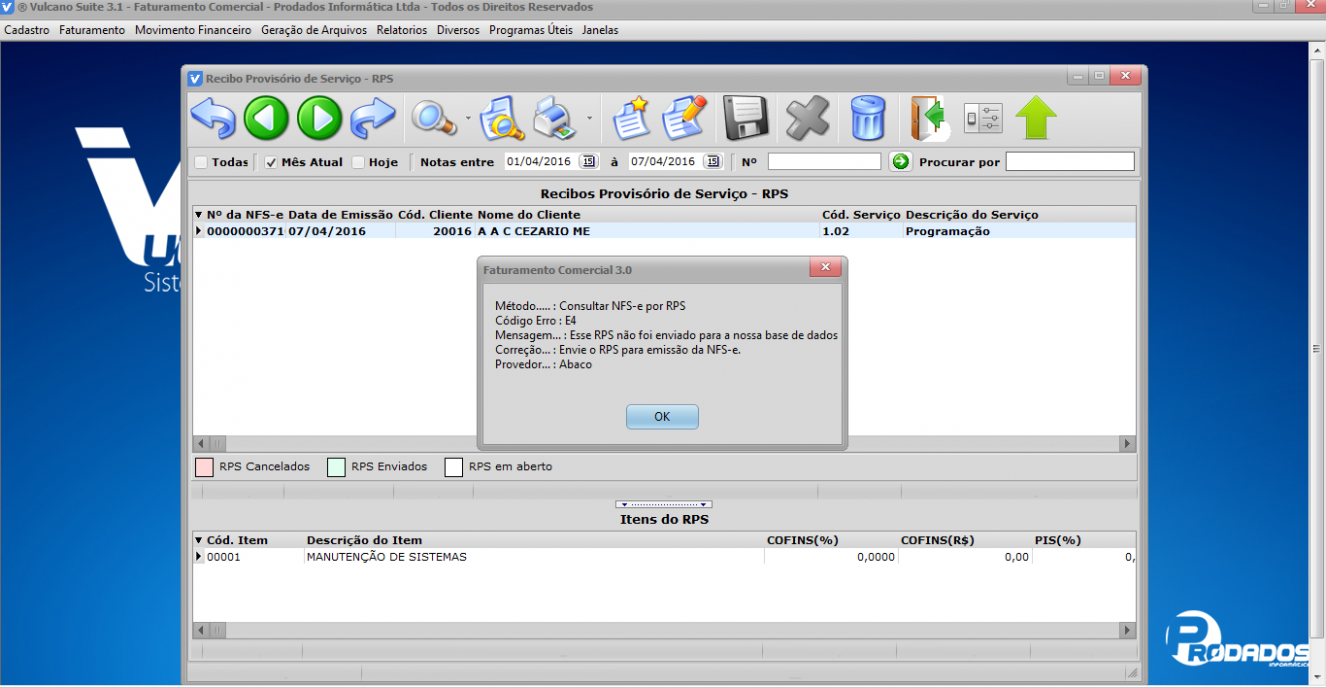1326x688 pixels.
Task: Exit via the door icon
Action: point(928,119)
